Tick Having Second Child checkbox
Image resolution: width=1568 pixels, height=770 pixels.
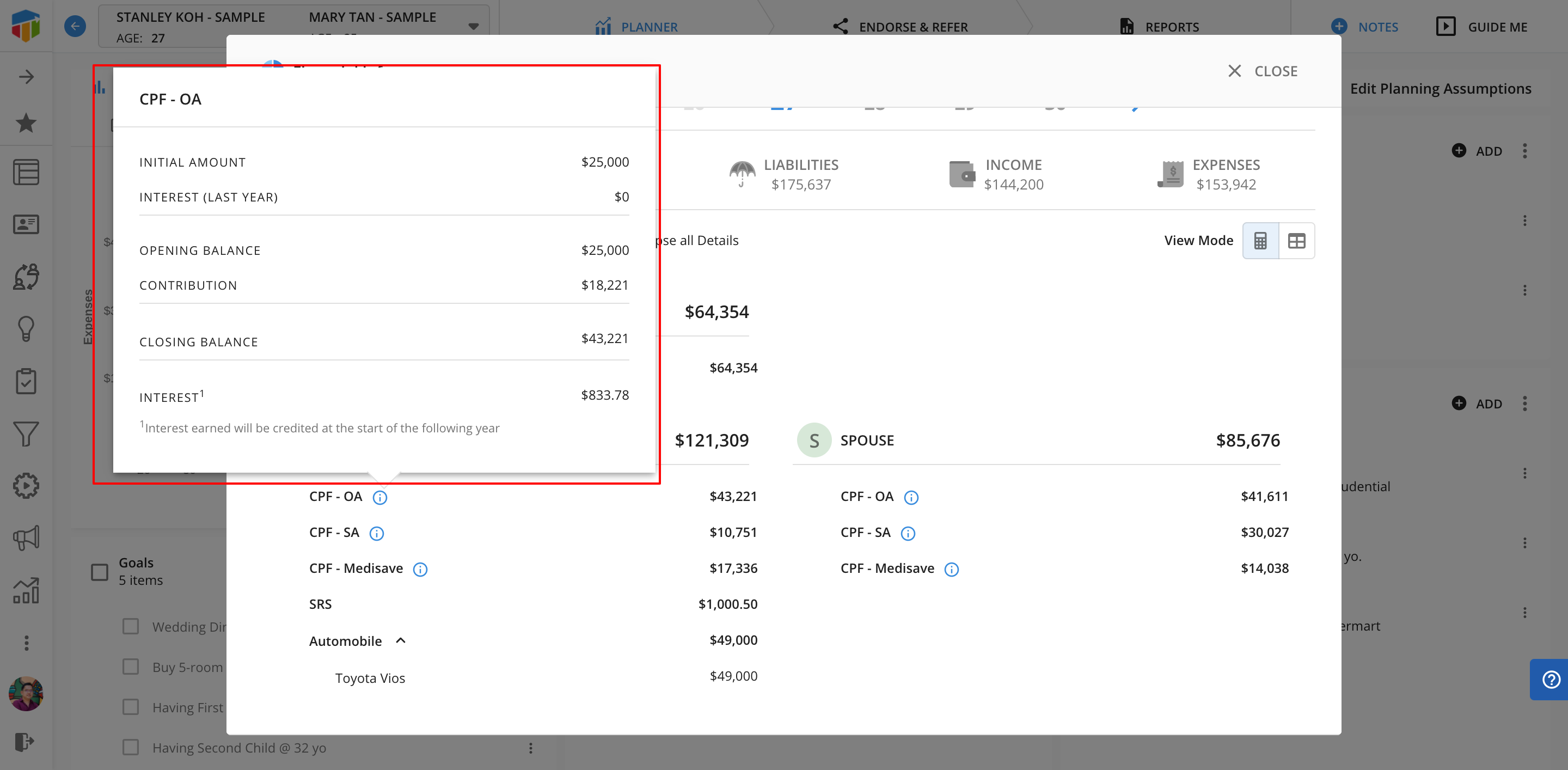(x=131, y=748)
